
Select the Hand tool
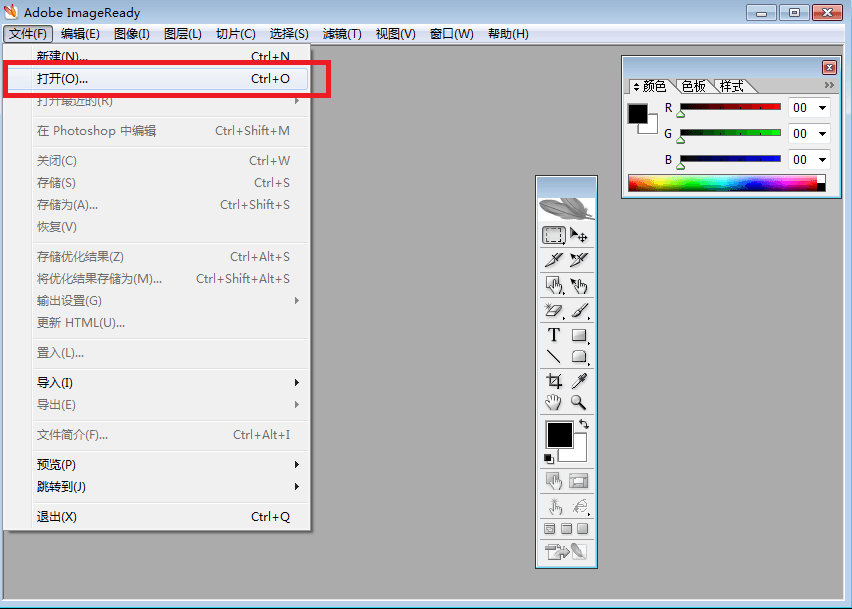(554, 403)
